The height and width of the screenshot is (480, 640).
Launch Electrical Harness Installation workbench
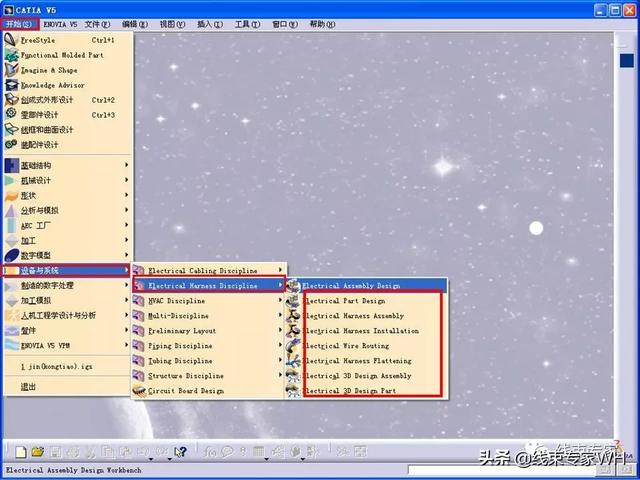[367, 331]
